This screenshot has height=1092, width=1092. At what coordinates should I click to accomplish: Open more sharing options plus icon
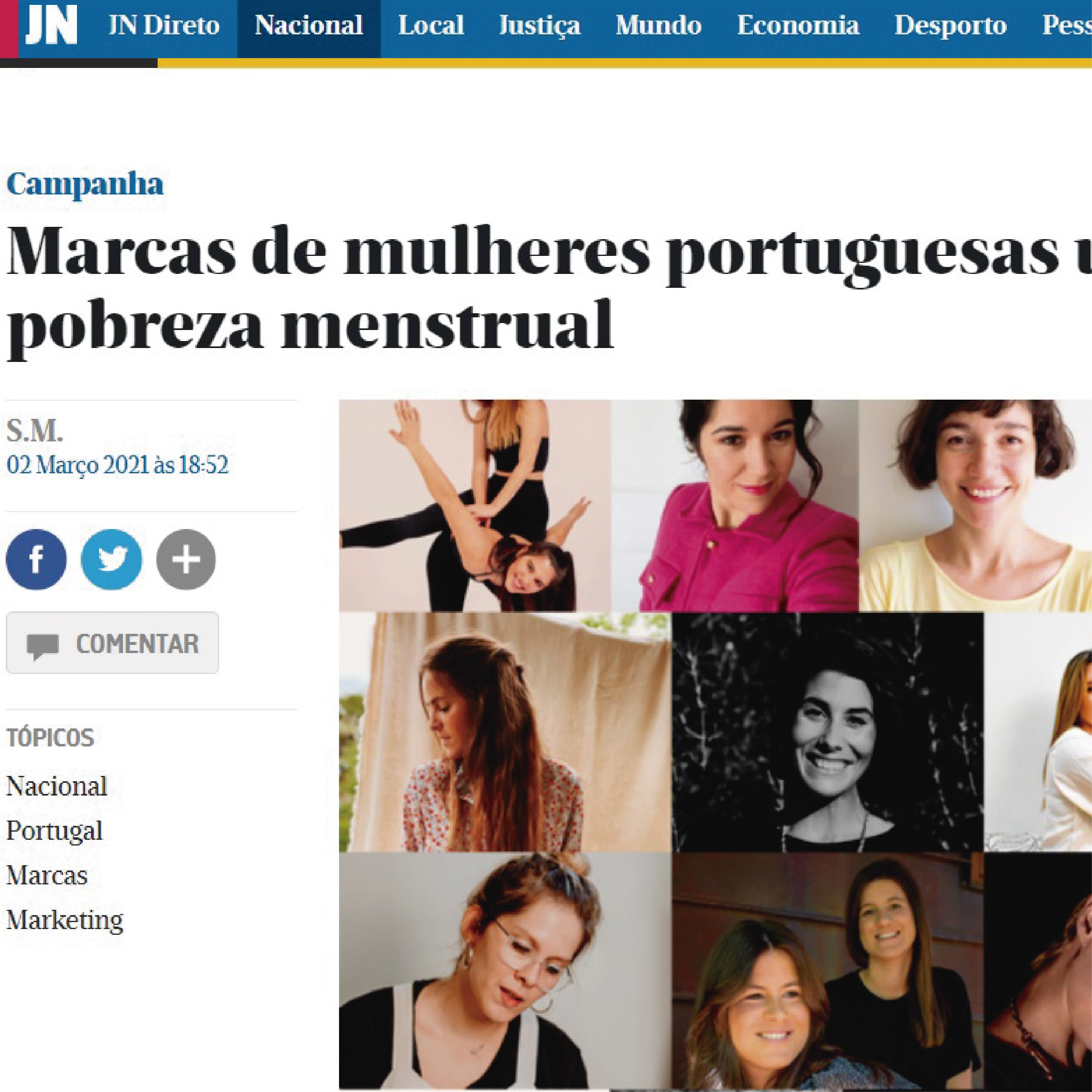click(x=186, y=559)
